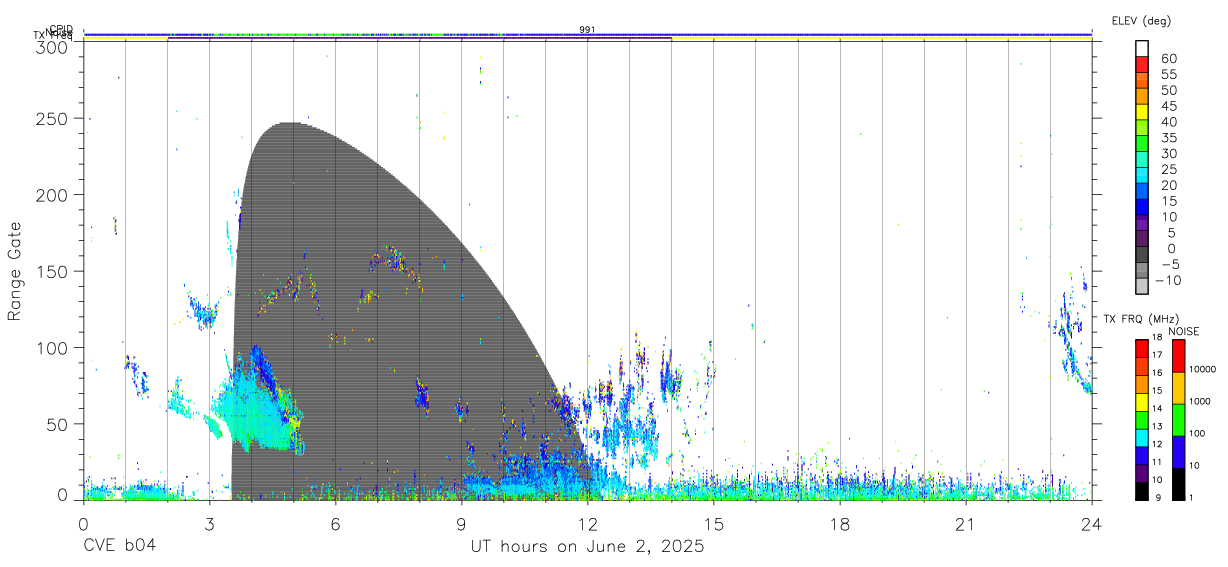
Task: Click the 200 tick on Range Gate axis
Action: click(x=52, y=195)
